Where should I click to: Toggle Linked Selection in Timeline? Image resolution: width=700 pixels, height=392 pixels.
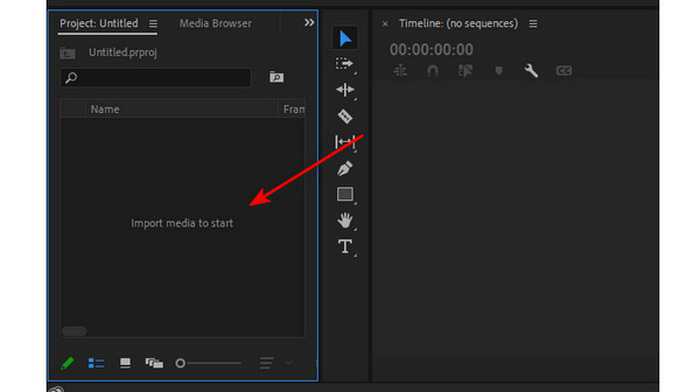pyautogui.click(x=465, y=71)
